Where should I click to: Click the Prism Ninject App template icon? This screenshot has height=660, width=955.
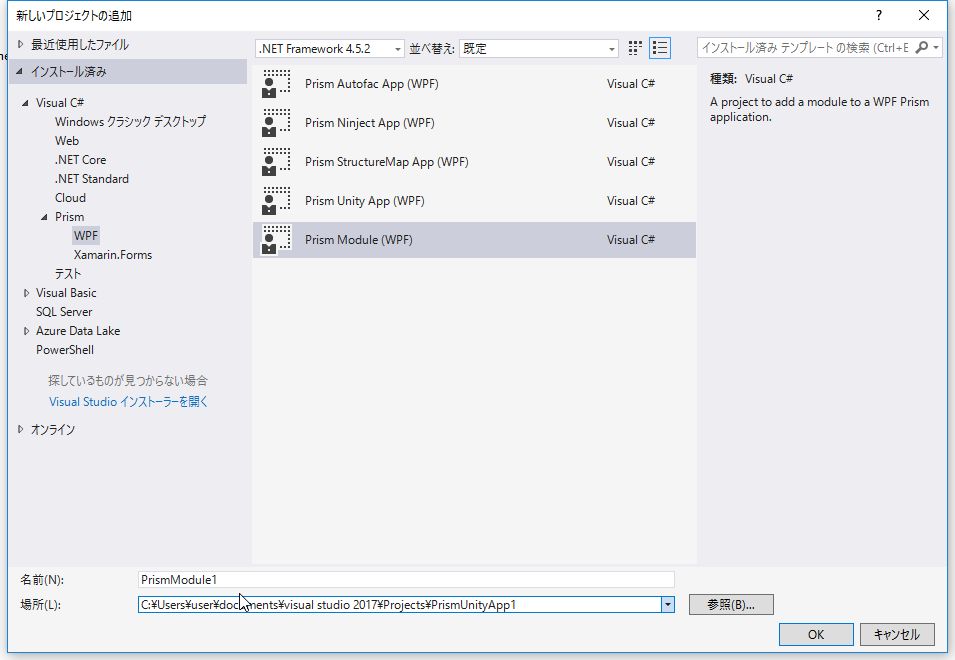click(x=275, y=123)
